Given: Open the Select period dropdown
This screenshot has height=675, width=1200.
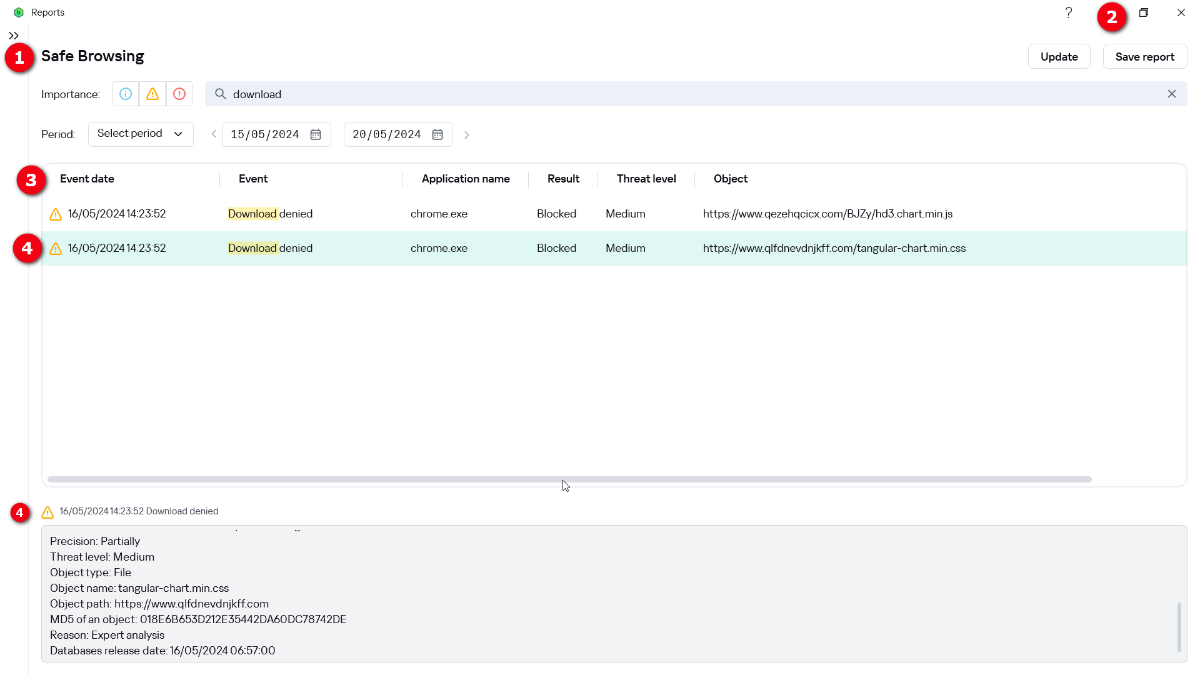Looking at the screenshot, I should pyautogui.click(x=141, y=134).
